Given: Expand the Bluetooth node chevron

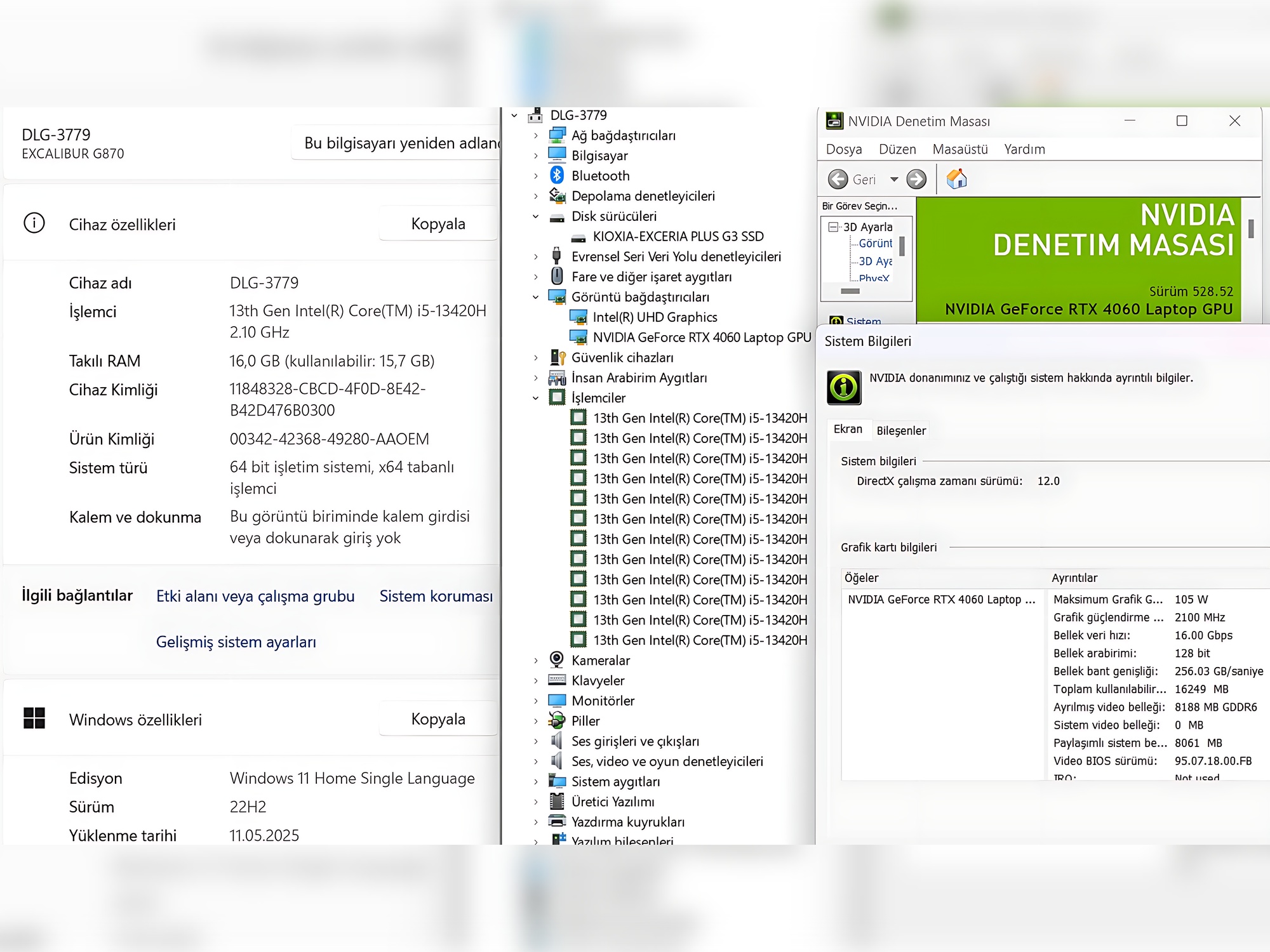Looking at the screenshot, I should (x=536, y=176).
